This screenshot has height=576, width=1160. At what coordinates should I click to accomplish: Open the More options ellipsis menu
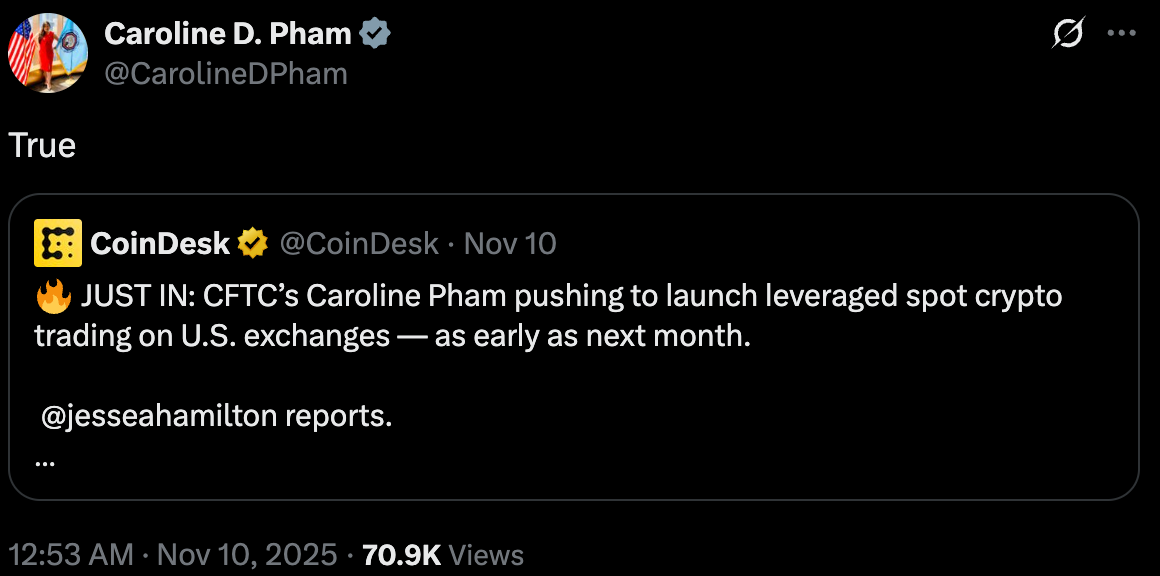[1123, 34]
